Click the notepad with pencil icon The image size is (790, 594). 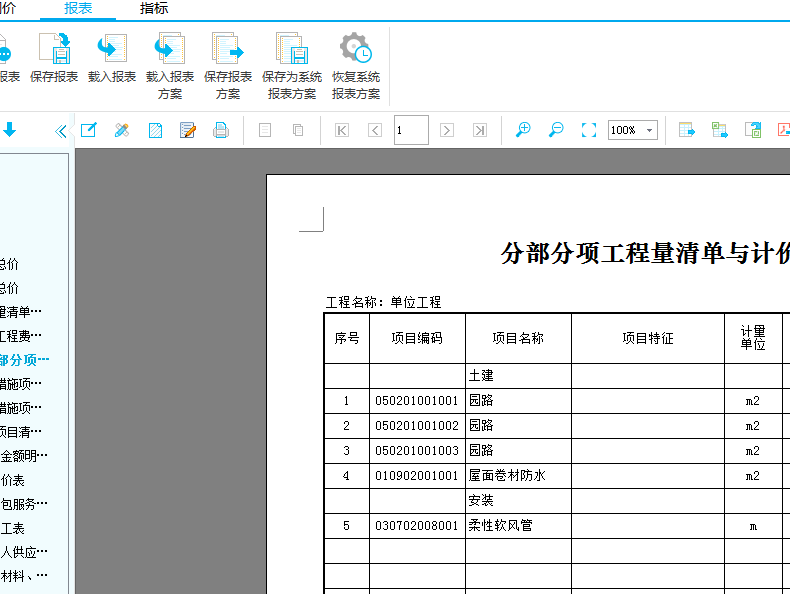(x=188, y=130)
